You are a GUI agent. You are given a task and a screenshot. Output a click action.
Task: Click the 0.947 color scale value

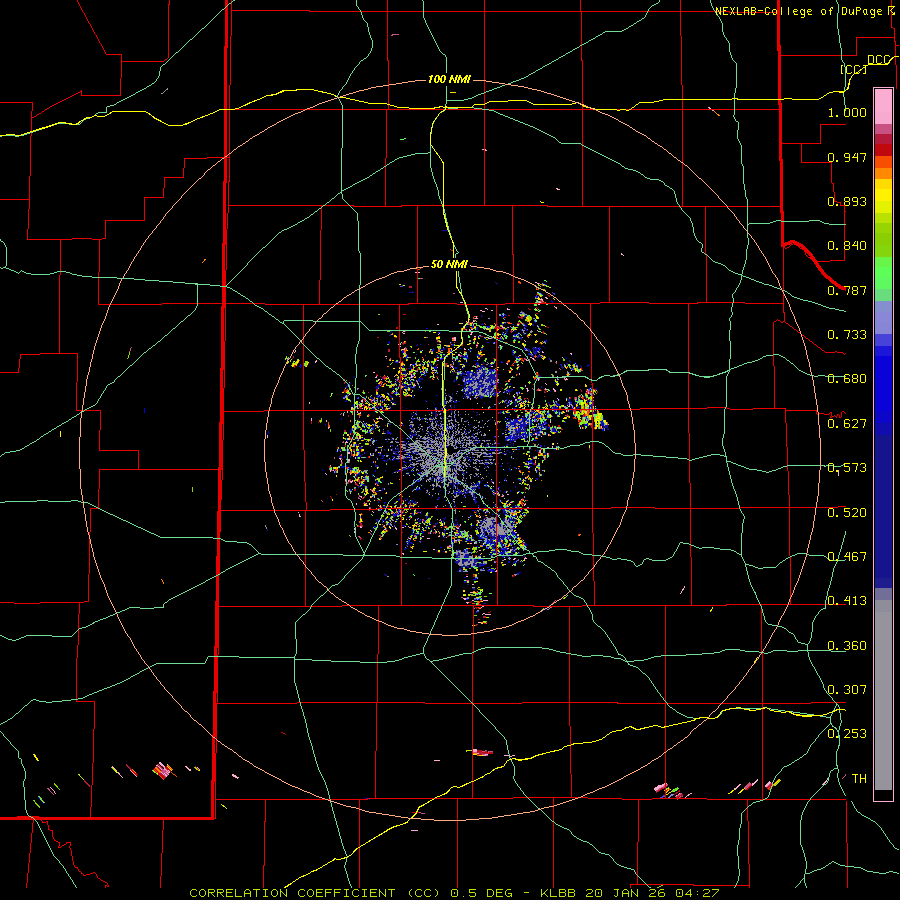[x=847, y=157]
